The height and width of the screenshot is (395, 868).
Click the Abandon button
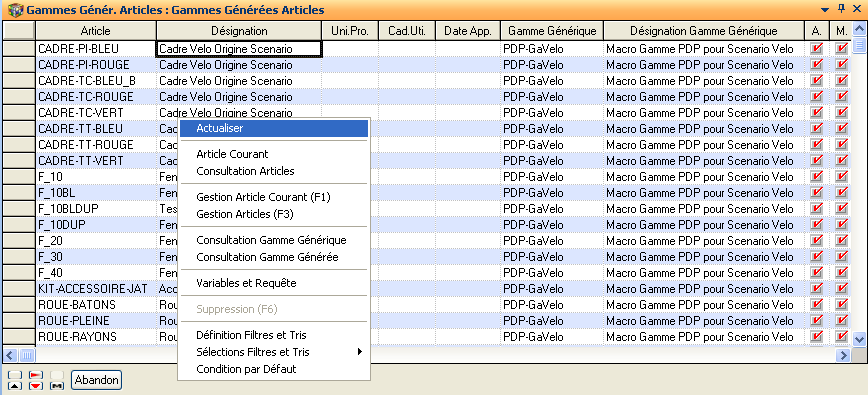click(96, 380)
